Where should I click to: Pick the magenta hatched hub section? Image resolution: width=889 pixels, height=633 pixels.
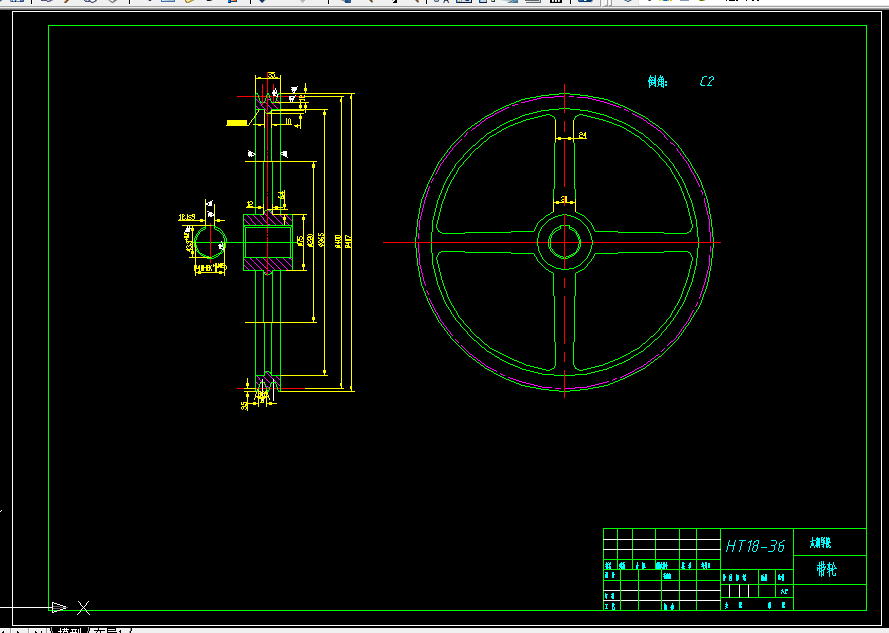(268, 220)
